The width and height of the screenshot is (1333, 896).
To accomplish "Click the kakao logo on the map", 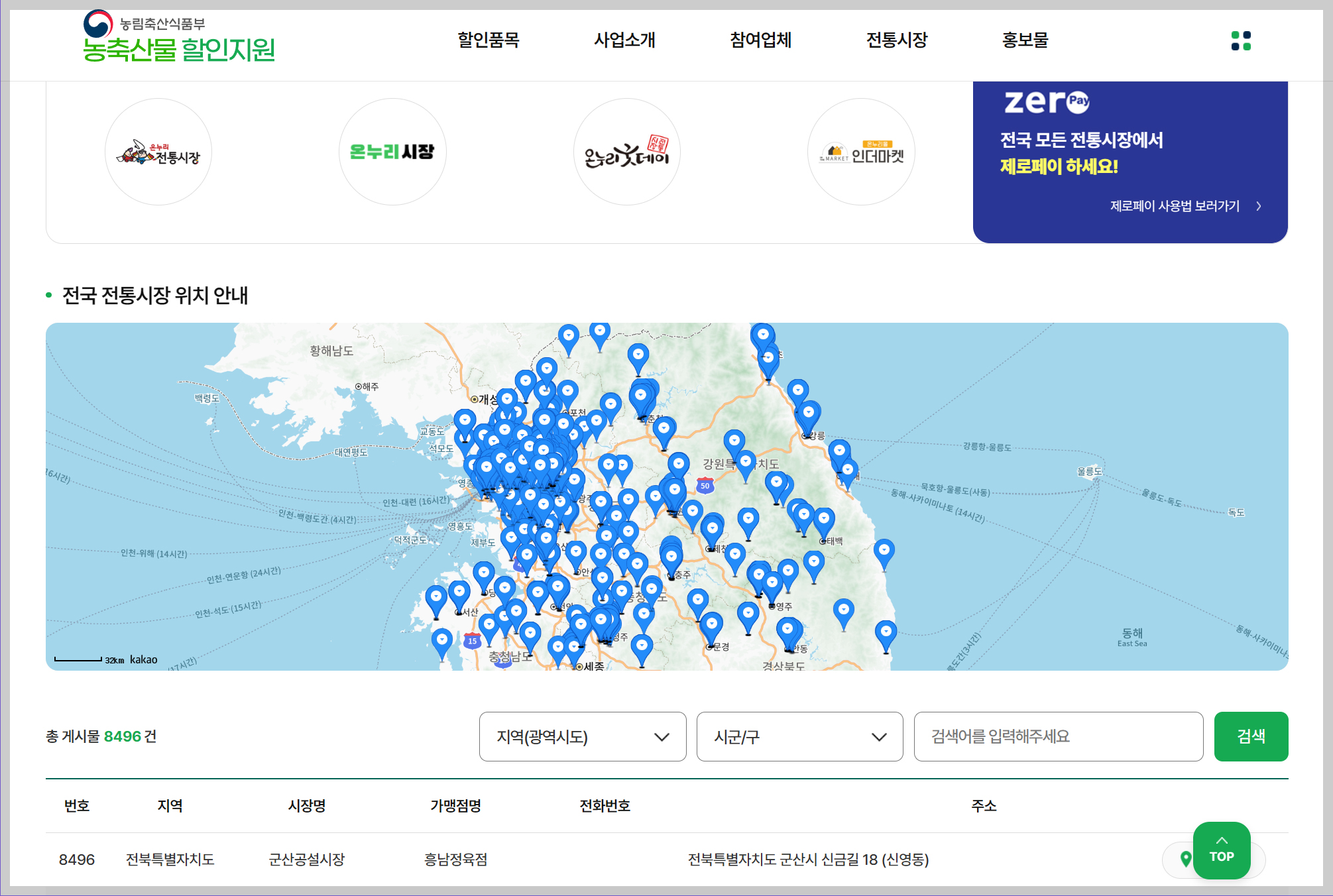I will [x=143, y=659].
